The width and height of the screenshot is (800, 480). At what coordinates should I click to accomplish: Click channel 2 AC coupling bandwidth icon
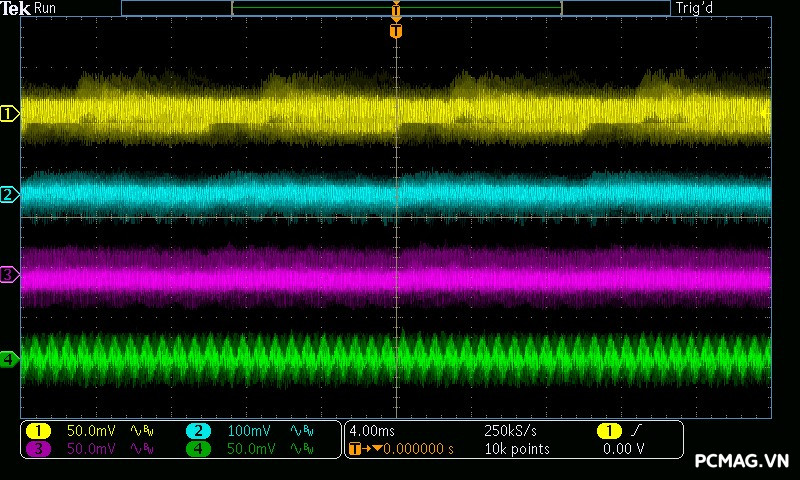point(300,431)
